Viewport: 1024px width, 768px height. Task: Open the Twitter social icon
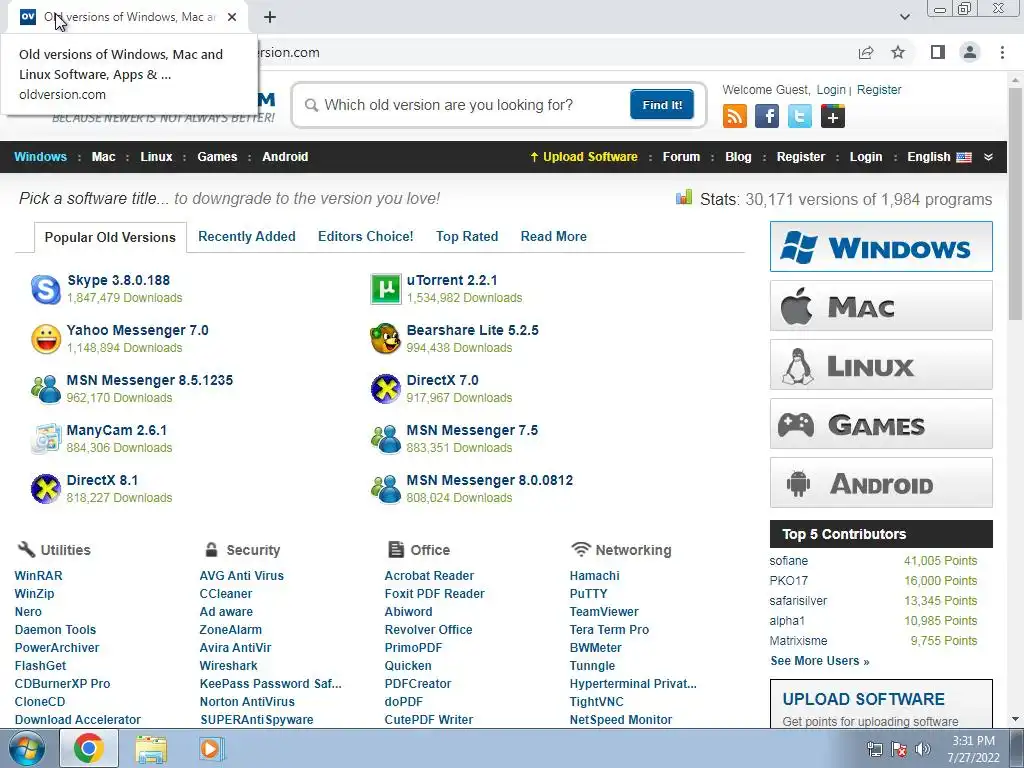pos(800,117)
